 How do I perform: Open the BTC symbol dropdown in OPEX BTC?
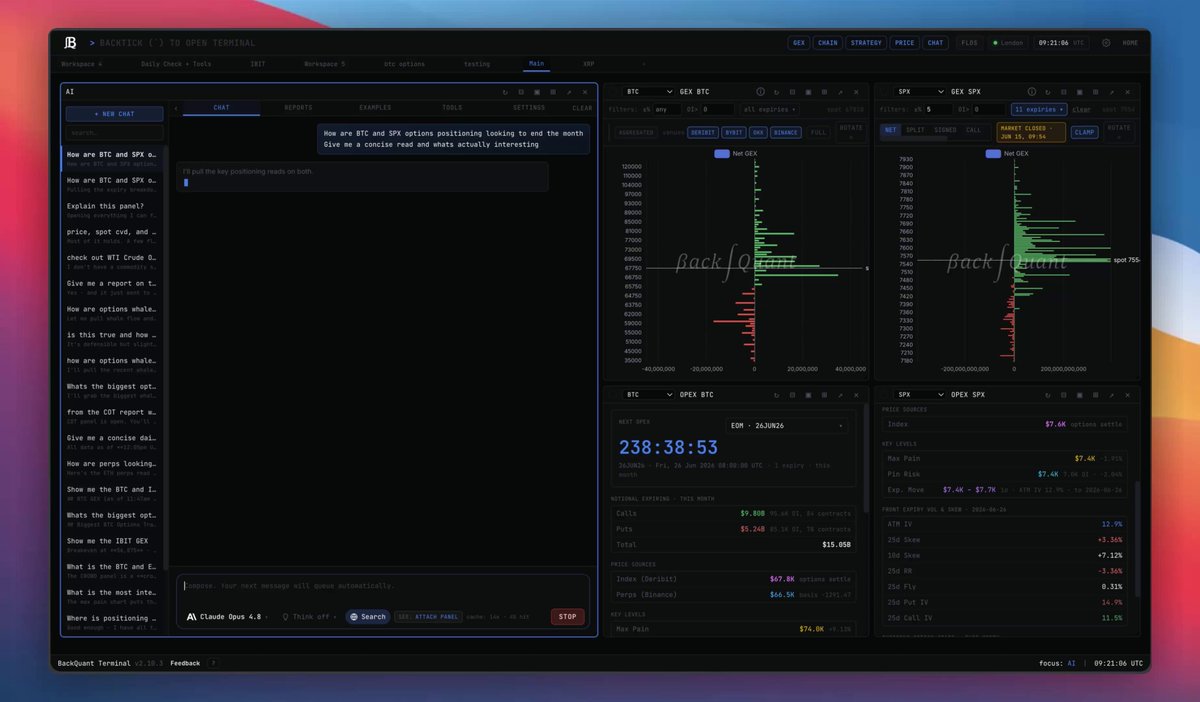(647, 394)
